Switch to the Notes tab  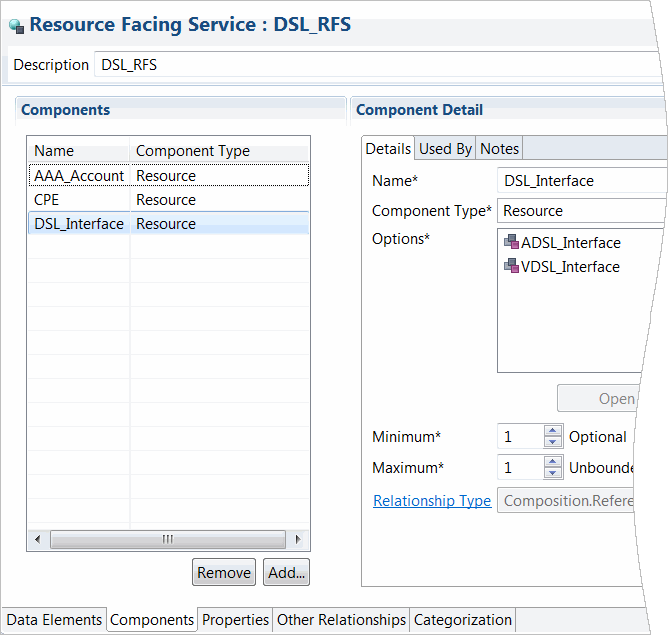pyautogui.click(x=499, y=149)
